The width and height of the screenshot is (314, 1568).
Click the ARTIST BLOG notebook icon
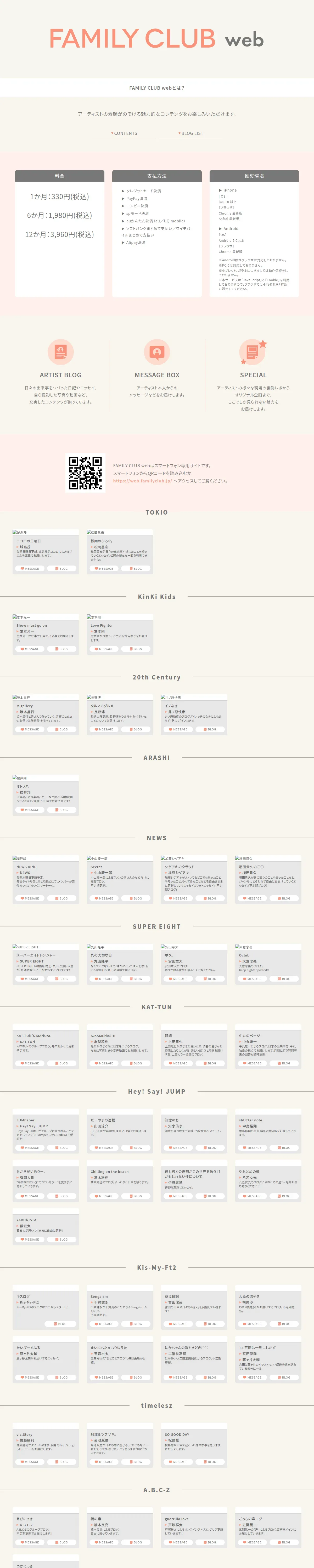coord(60,352)
